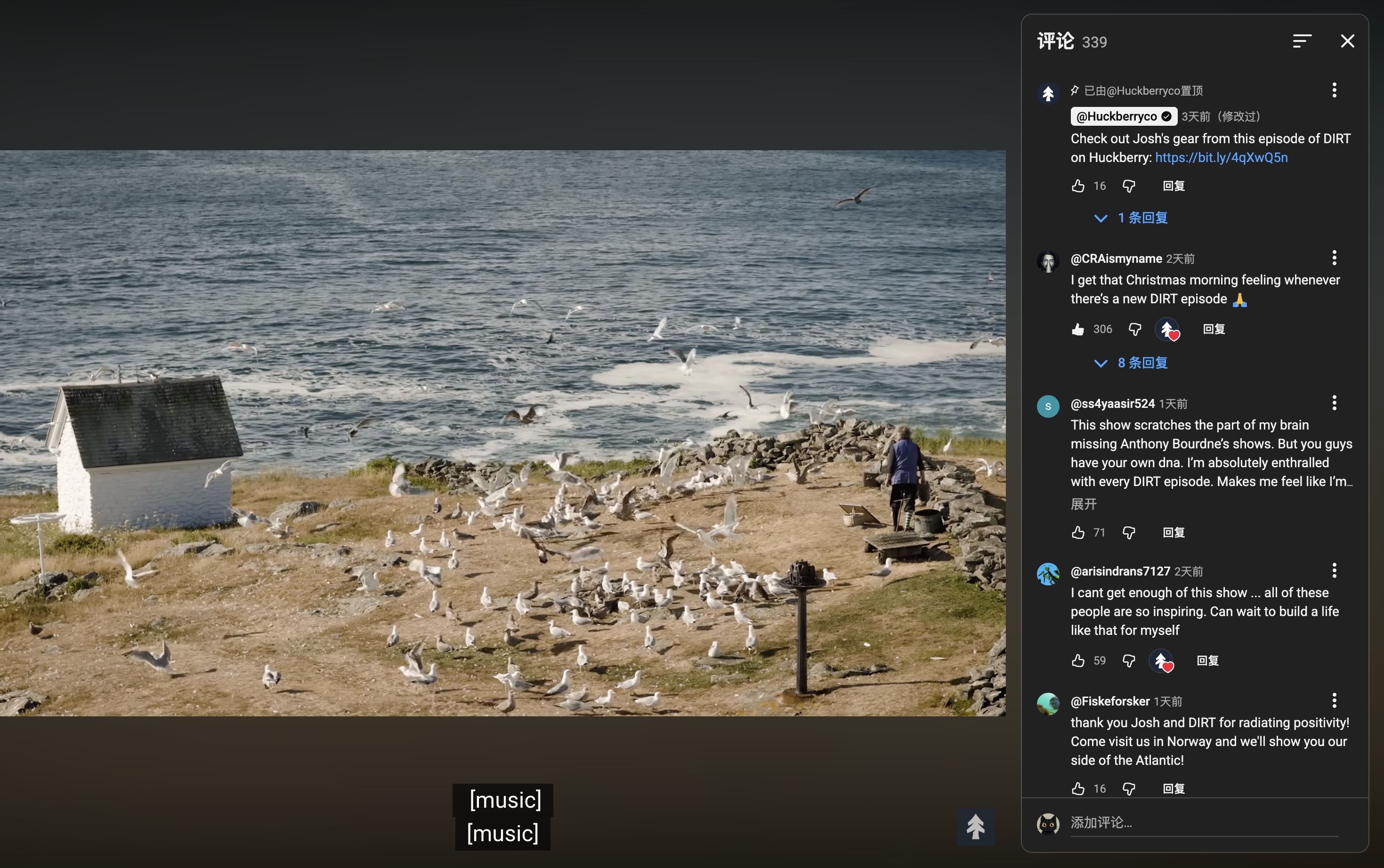Open more options for @arisindrans7127 comment

[x=1334, y=571]
